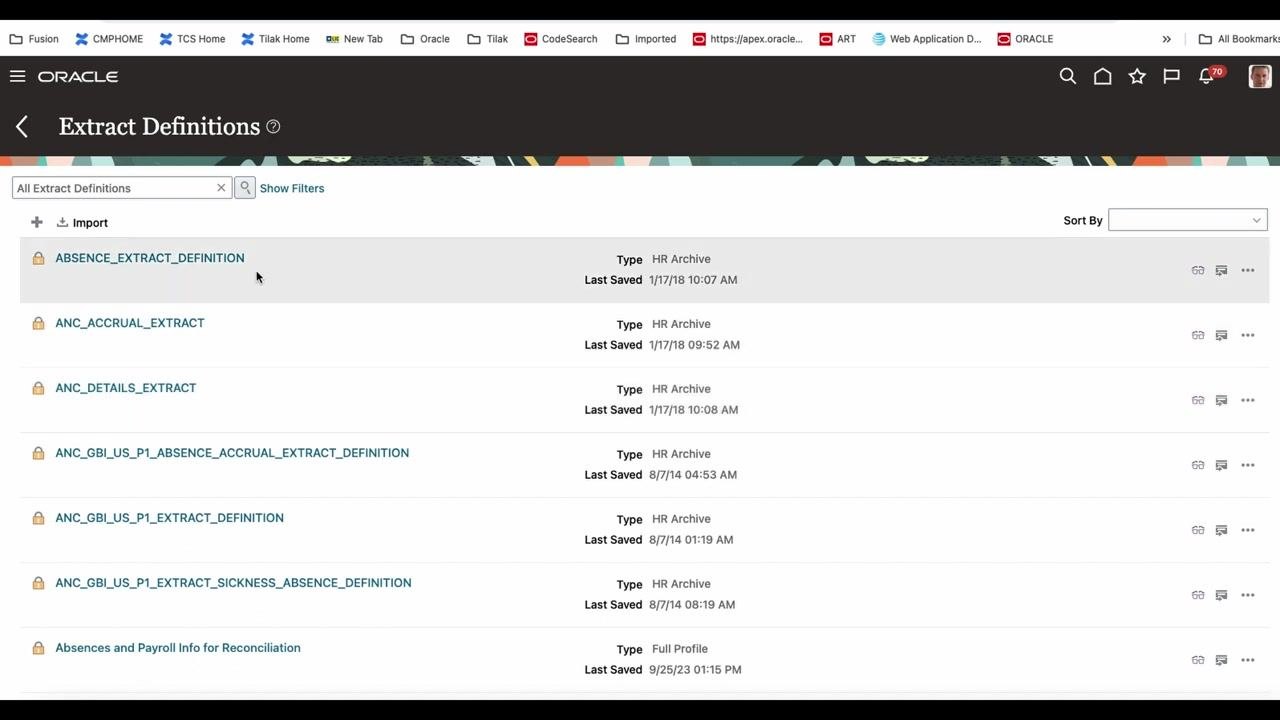Open notifications bell with badge
Screen dimensions: 1280x720
coord(1209,76)
